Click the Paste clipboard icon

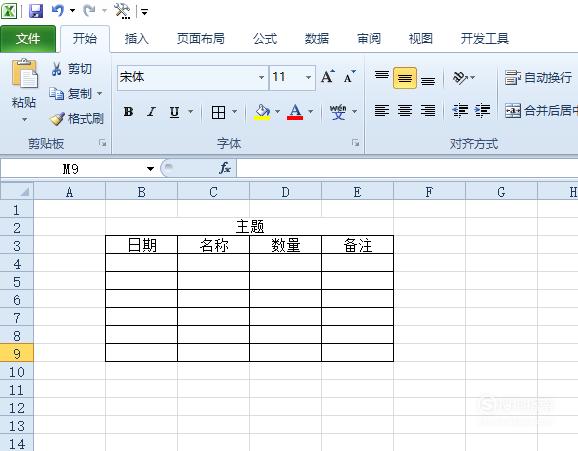[24, 74]
